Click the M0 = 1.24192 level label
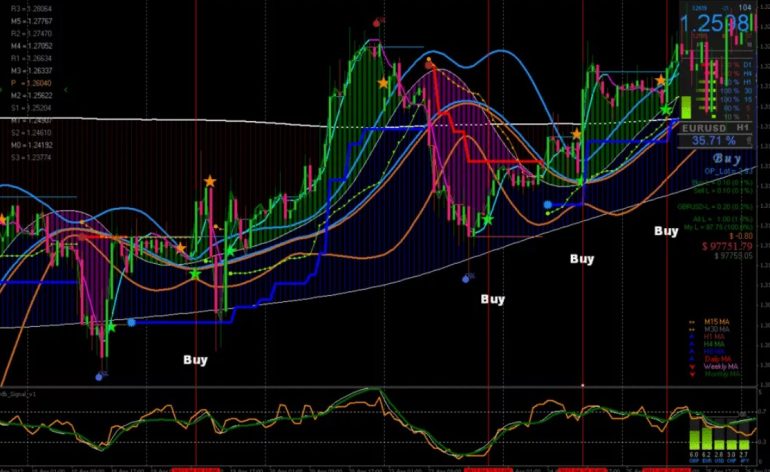 pos(31,145)
